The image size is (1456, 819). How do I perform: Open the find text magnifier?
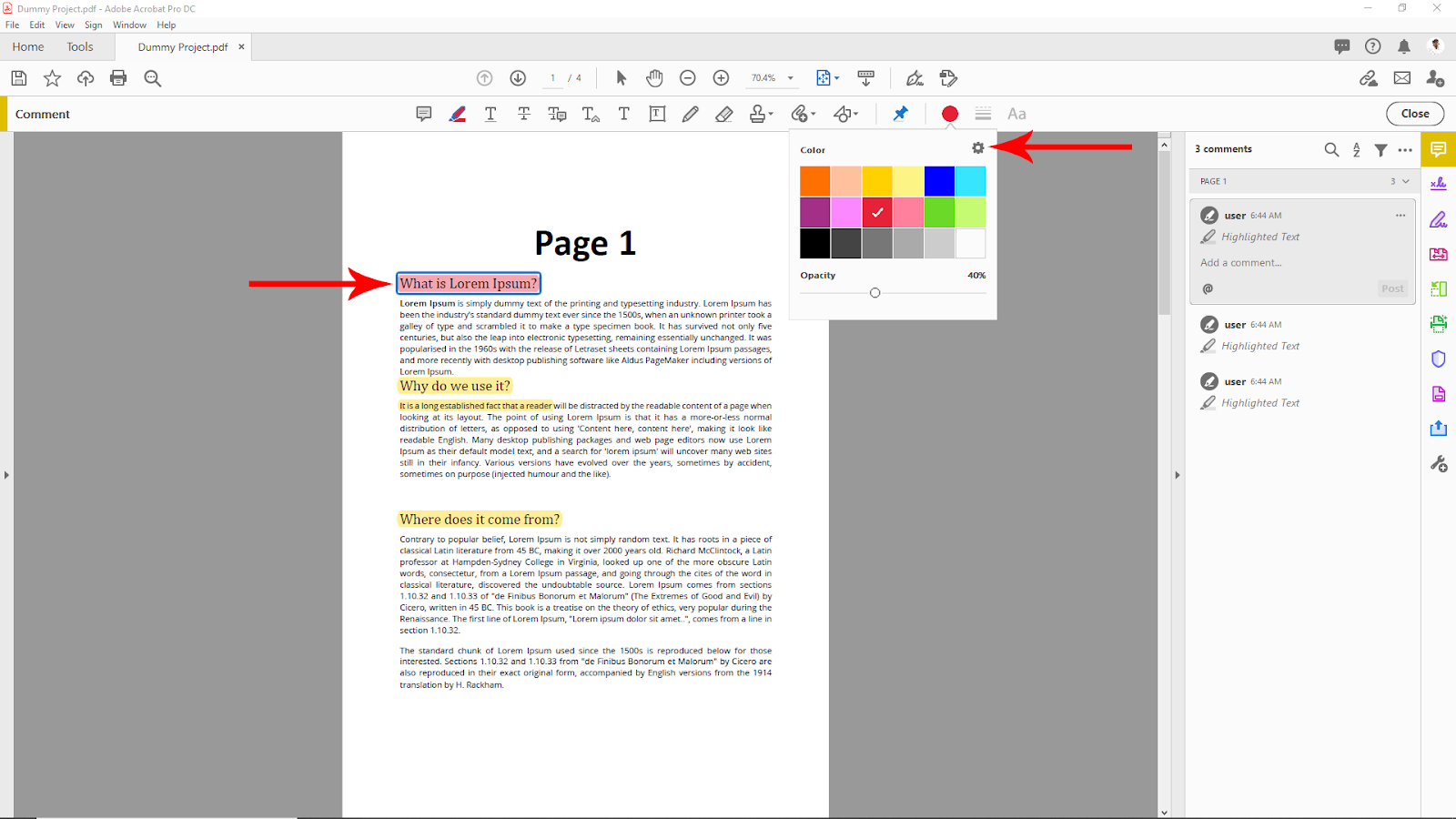pyautogui.click(x=153, y=78)
